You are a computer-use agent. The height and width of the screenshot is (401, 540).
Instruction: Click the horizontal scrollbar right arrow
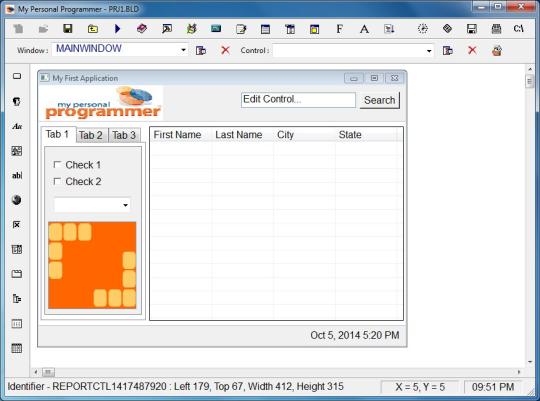(519, 372)
